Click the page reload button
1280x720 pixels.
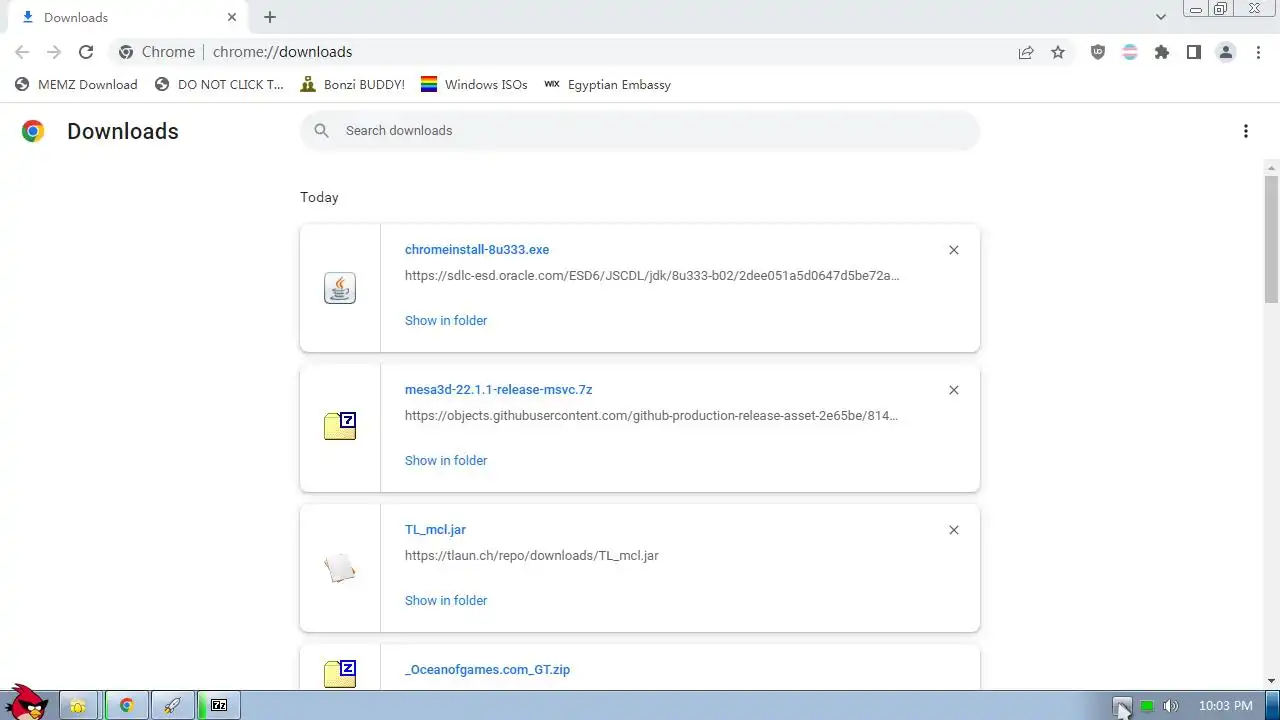(86, 52)
